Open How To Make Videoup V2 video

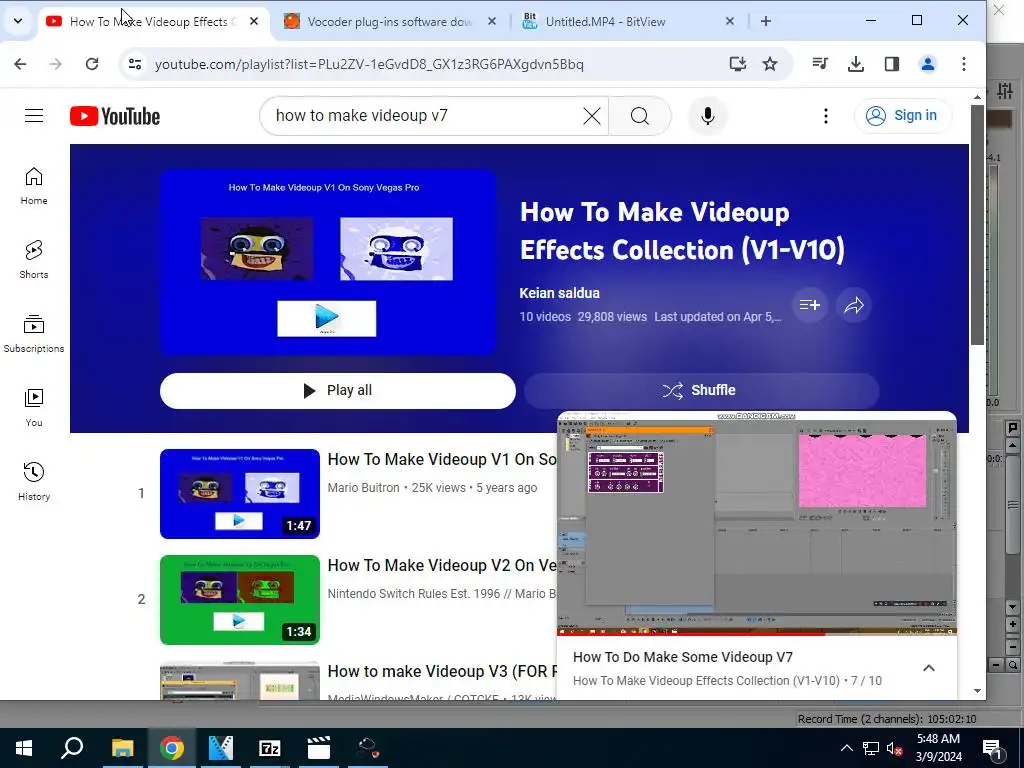[442, 566]
